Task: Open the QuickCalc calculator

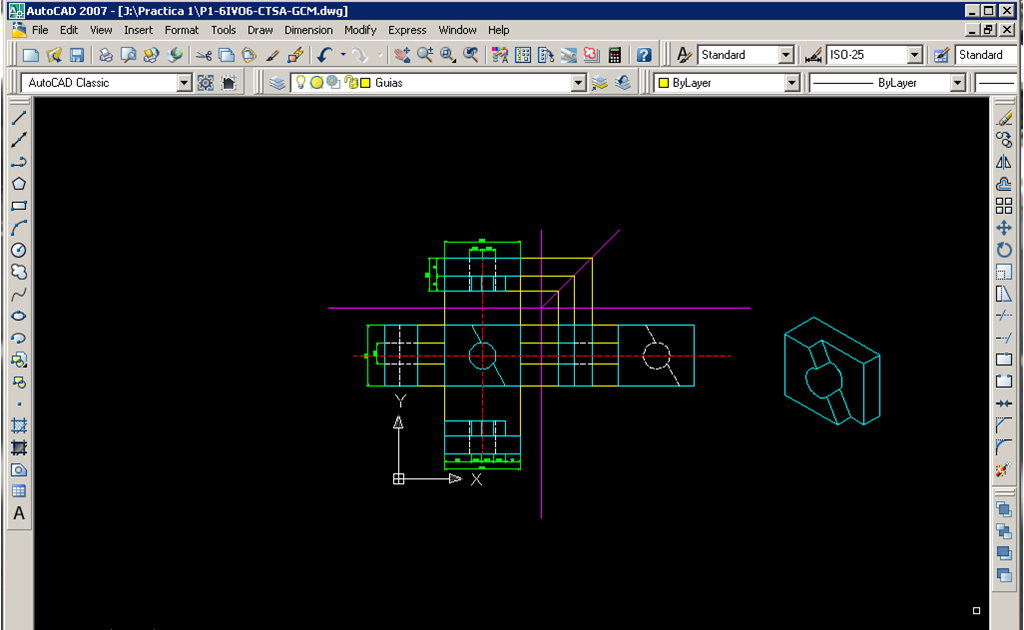Action: point(615,55)
